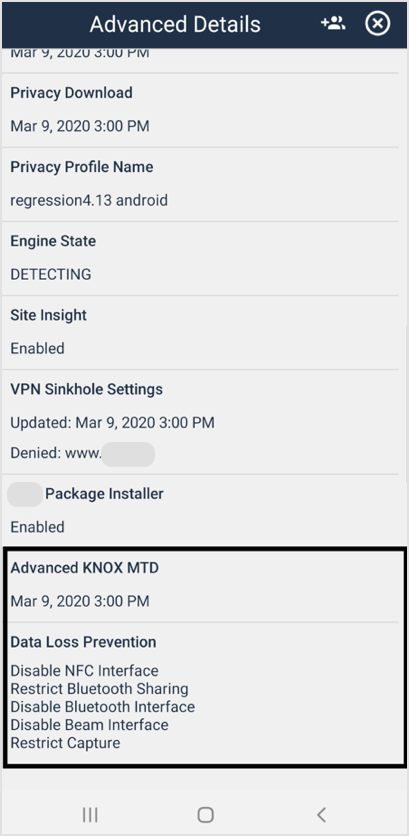Tap the Restrict Bluetooth Sharing line
The width and height of the screenshot is (409, 836).
[x=99, y=689]
